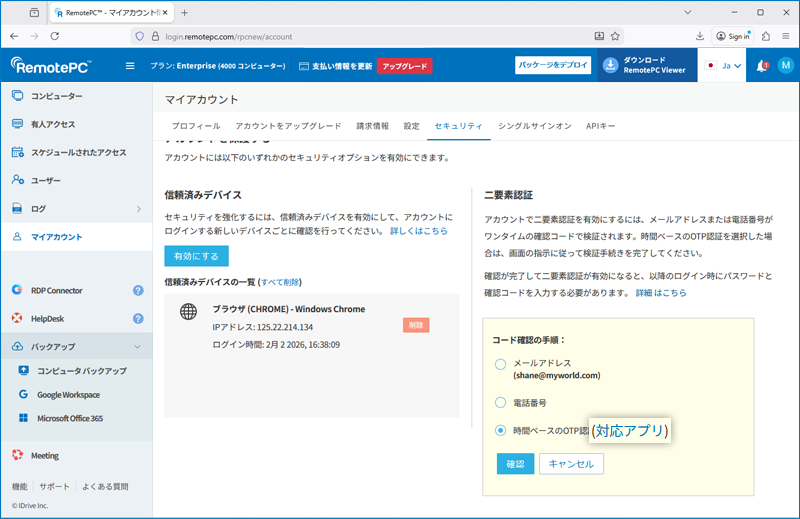Open the browser application menu
The width and height of the screenshot is (800, 519).
[786, 36]
